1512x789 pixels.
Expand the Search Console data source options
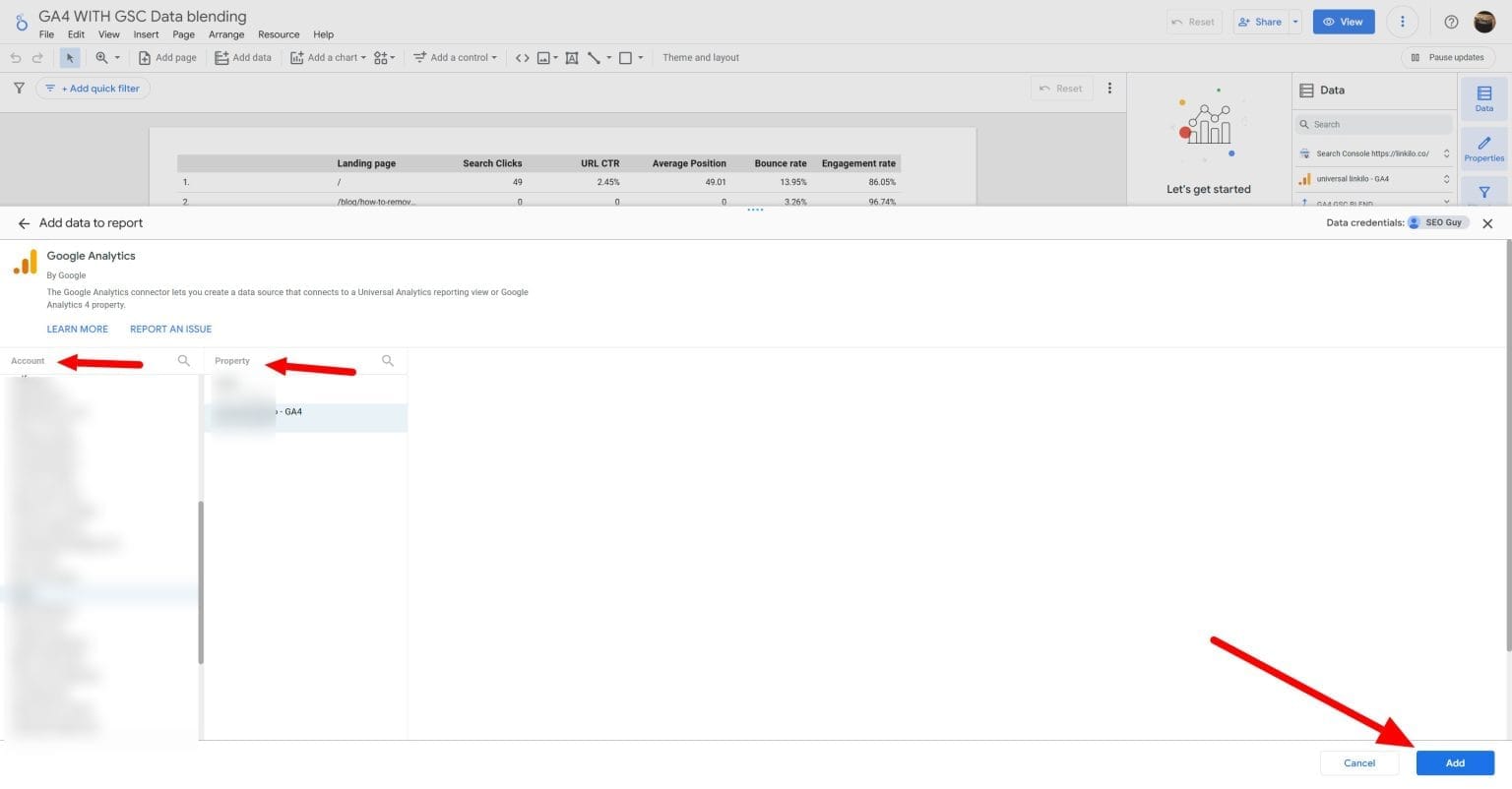tap(1444, 153)
